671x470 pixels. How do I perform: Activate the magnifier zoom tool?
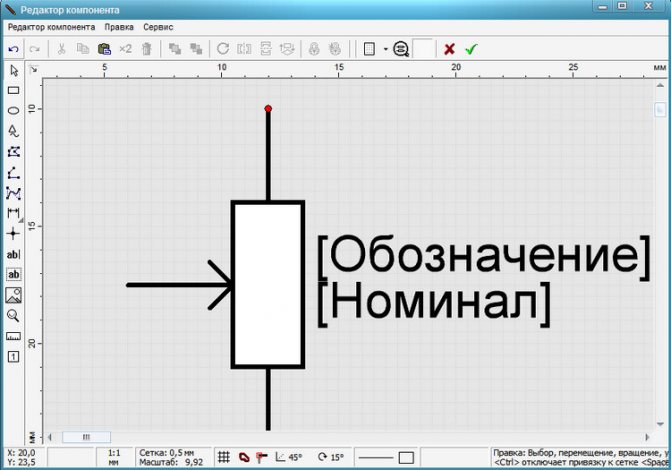tap(14, 315)
